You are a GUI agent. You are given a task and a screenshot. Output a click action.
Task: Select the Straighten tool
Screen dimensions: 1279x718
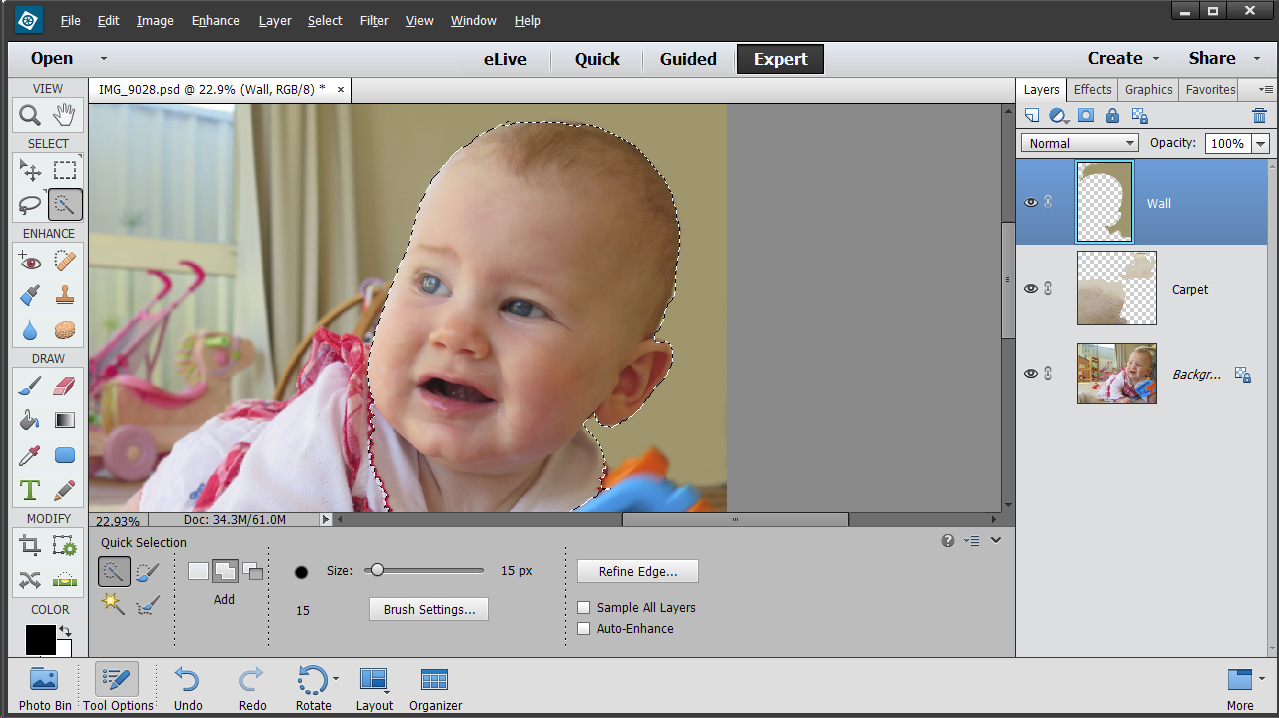(x=65, y=580)
